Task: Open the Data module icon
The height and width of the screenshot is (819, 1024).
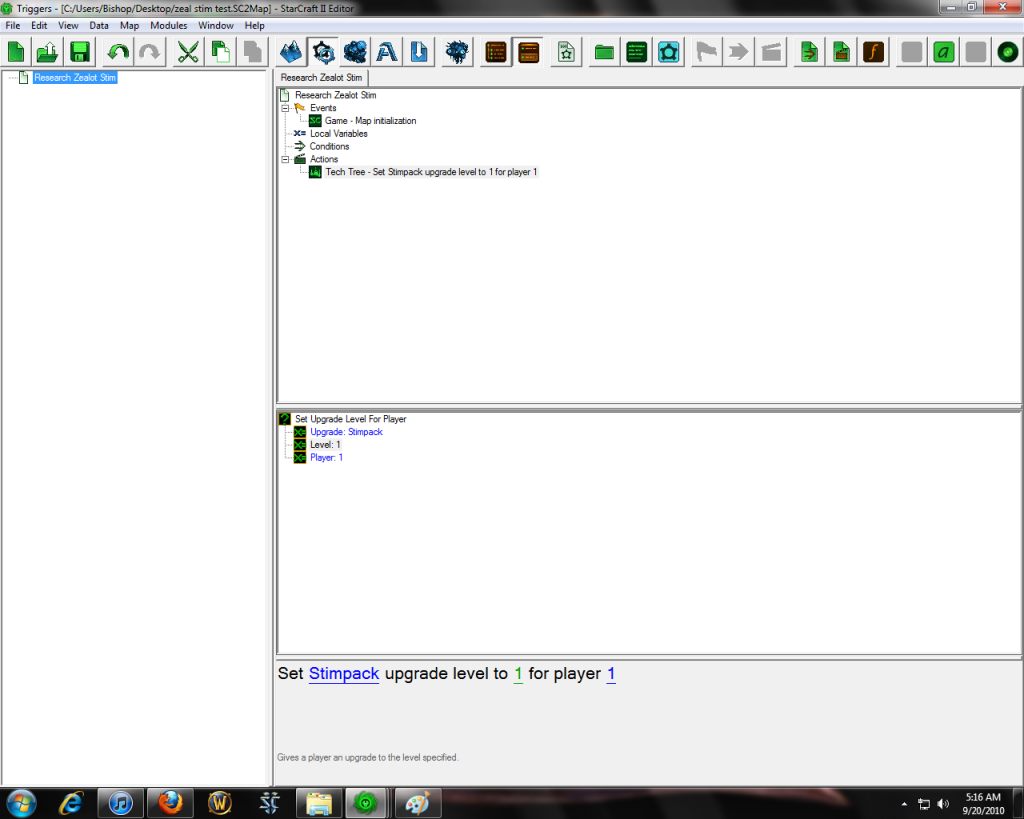Action: pos(355,52)
